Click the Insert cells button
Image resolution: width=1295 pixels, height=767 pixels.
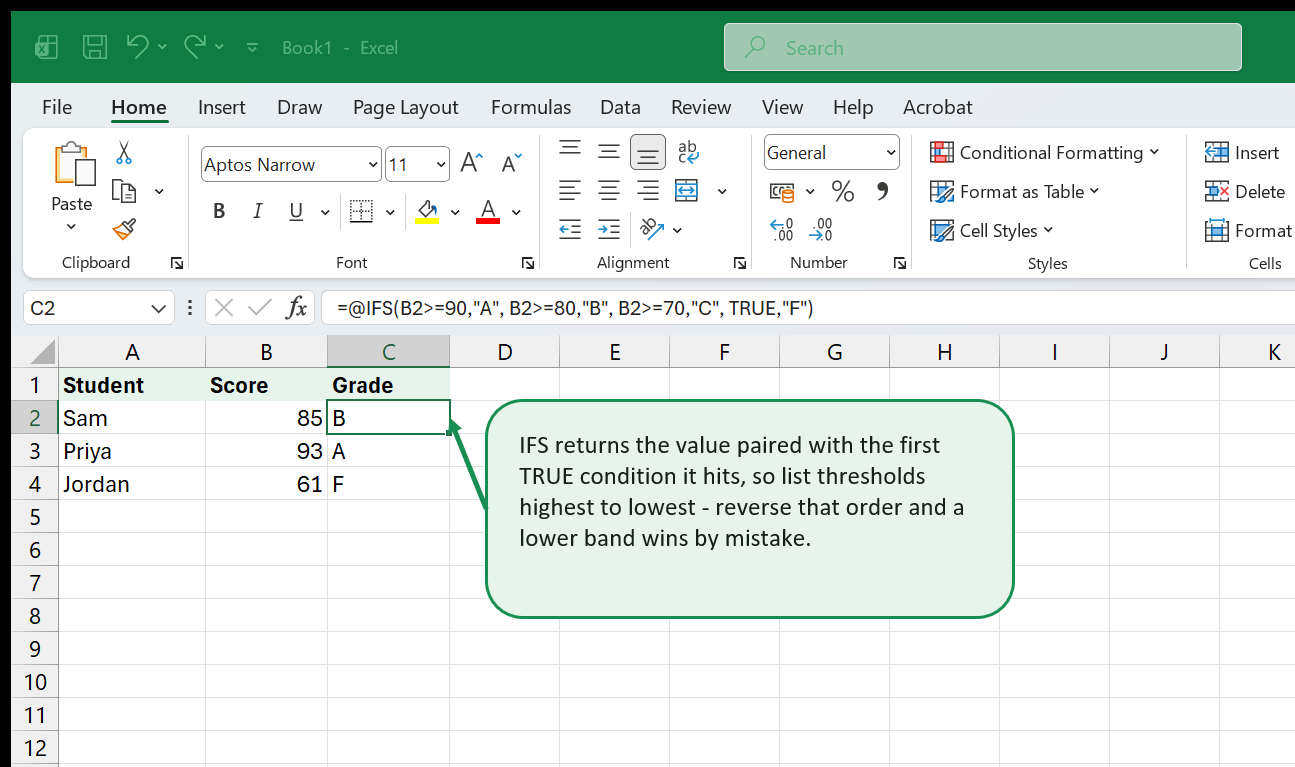[x=1243, y=152]
